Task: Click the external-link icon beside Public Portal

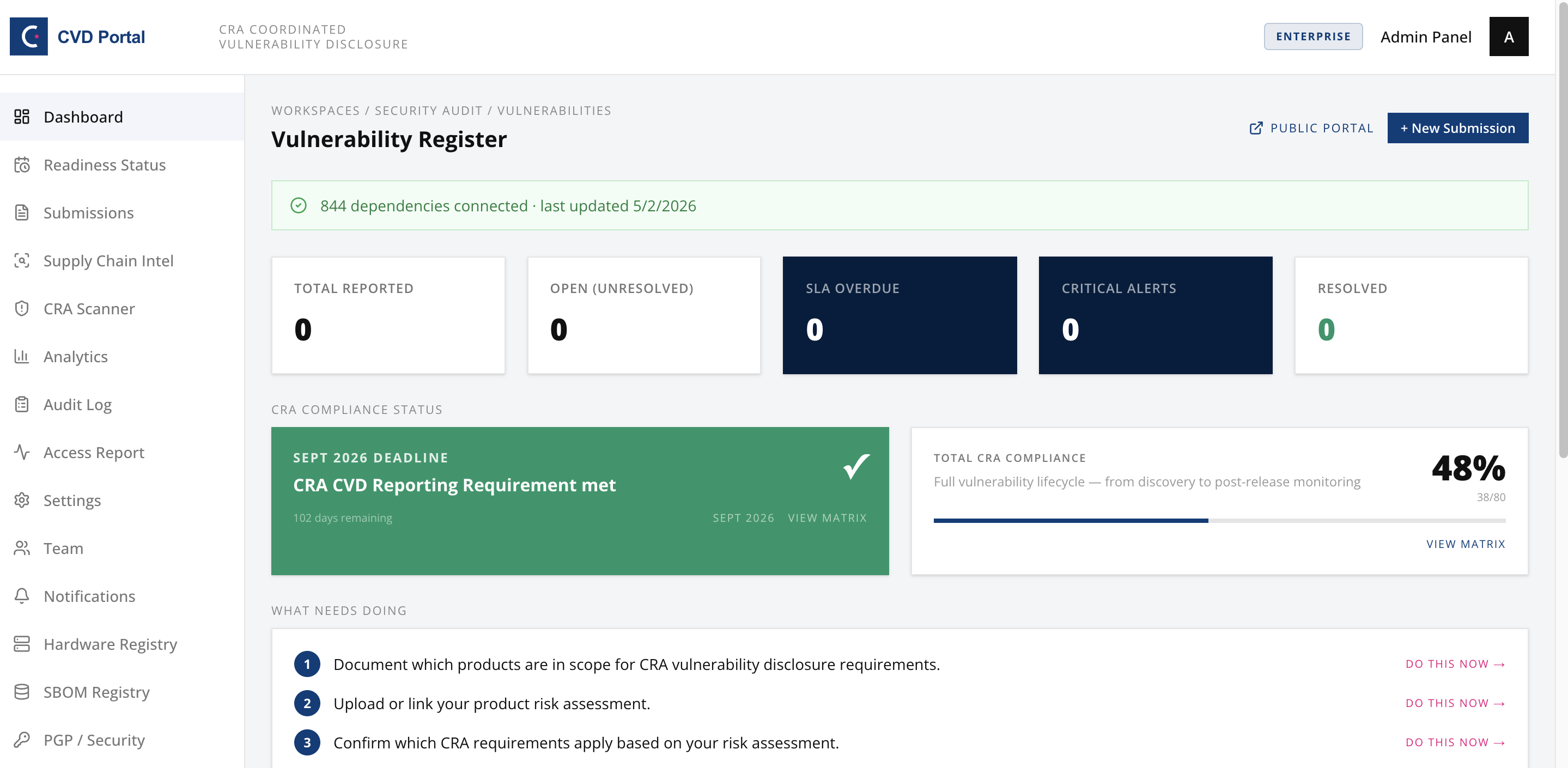Action: pos(1256,128)
